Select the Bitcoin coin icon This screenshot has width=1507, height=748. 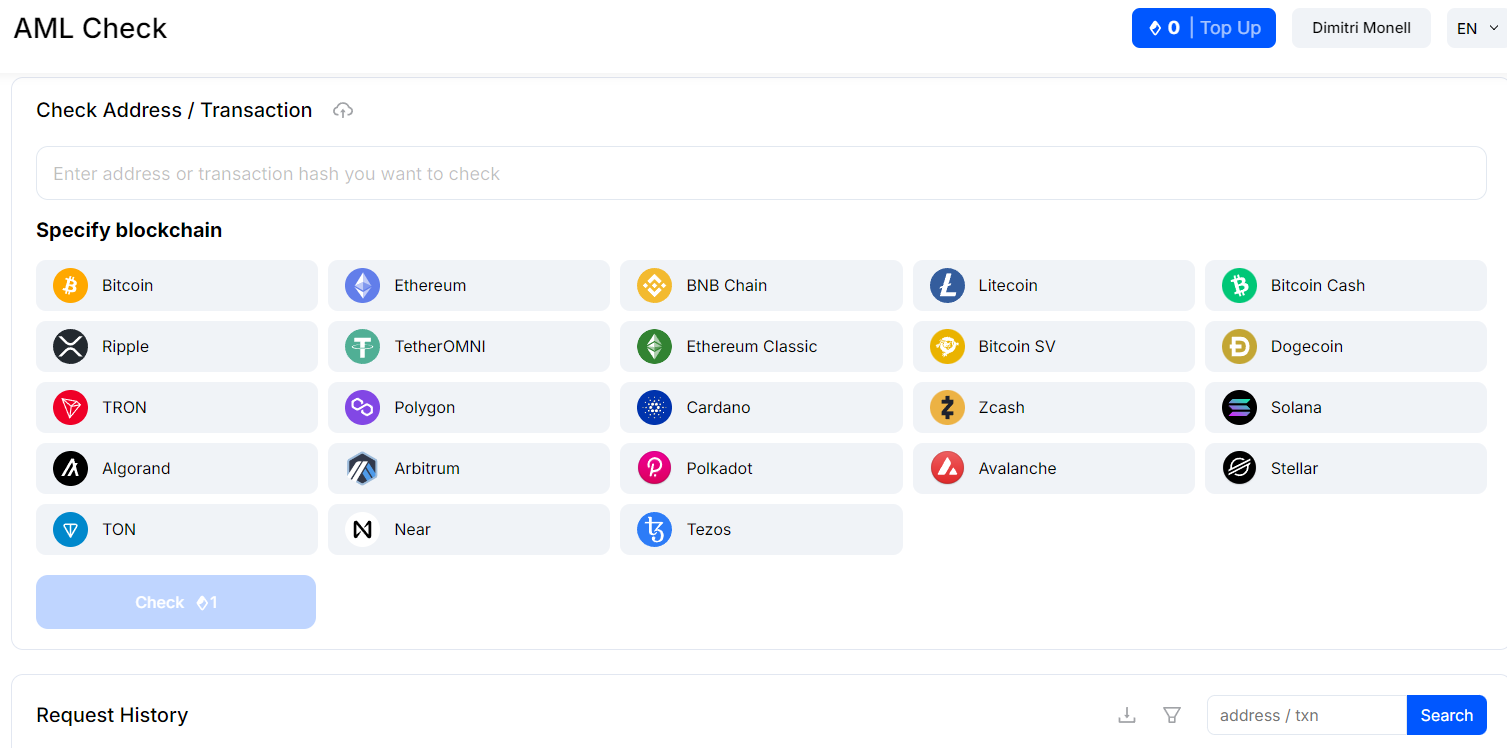[x=70, y=286]
